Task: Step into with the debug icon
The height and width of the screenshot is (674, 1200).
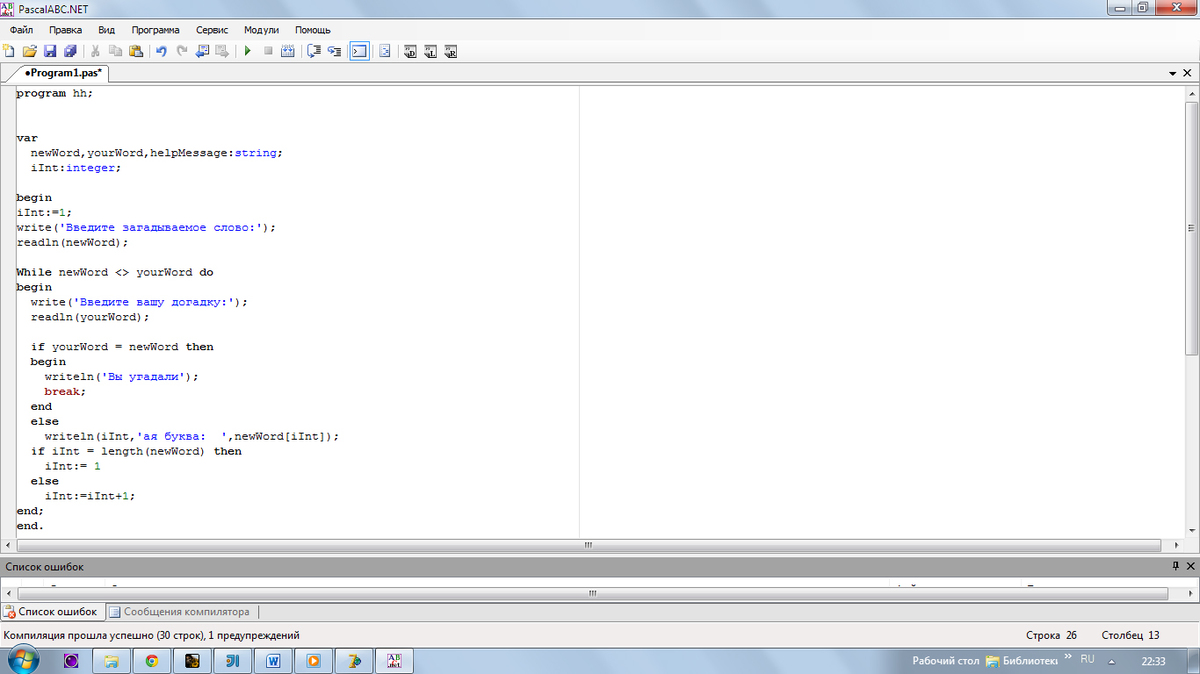Action: (314, 51)
